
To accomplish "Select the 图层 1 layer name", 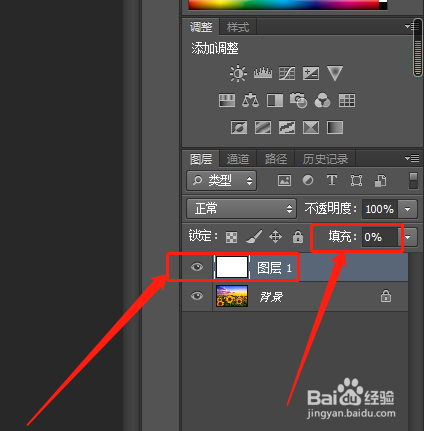I will coord(274,268).
